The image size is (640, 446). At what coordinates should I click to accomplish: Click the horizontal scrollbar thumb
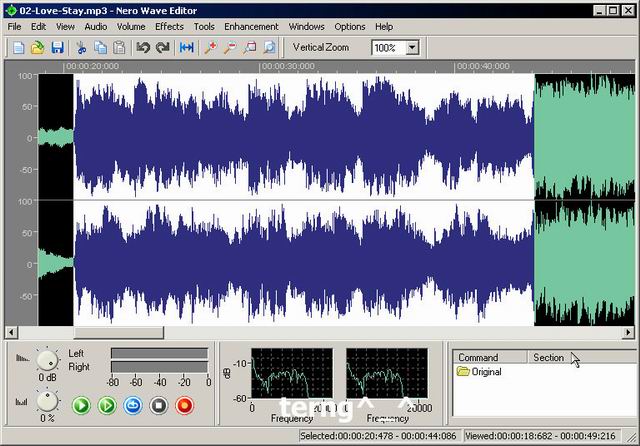tap(119, 333)
